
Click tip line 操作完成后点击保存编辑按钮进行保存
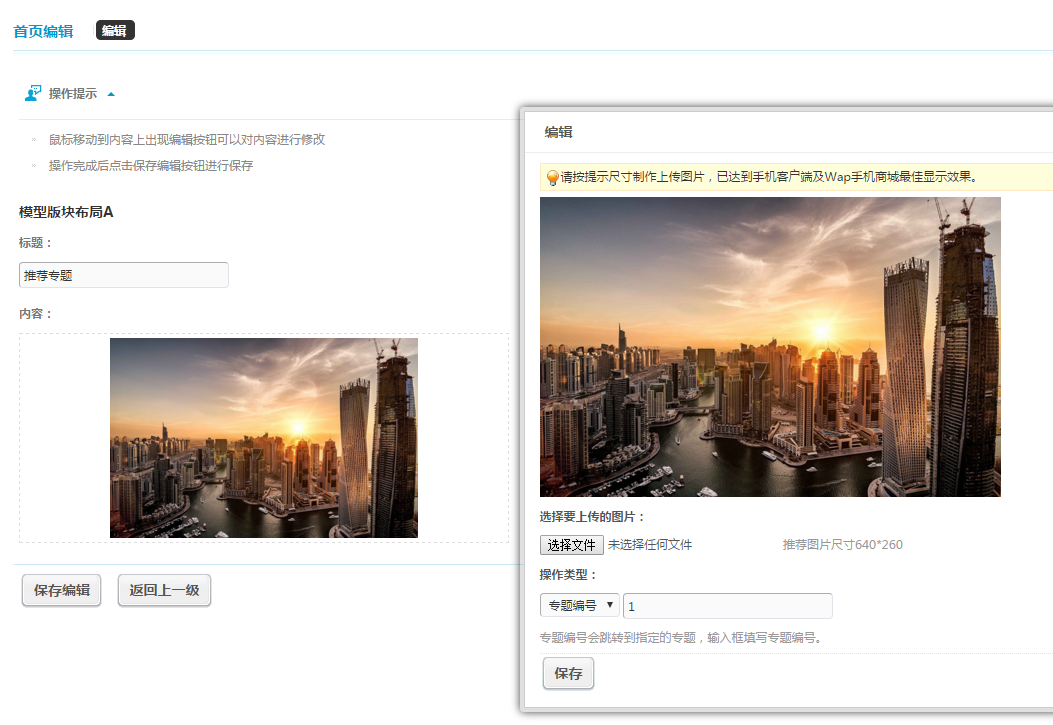[150, 165]
